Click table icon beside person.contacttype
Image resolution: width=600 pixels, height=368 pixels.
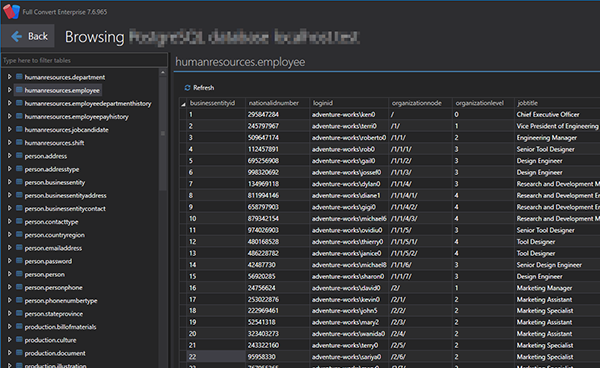(19, 221)
